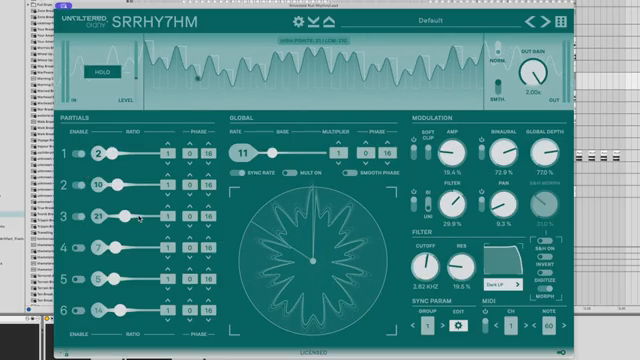Decrease partial 1 ratio multiplier down arrow
Screen dimensions: 640x360
click(x=168, y=163)
